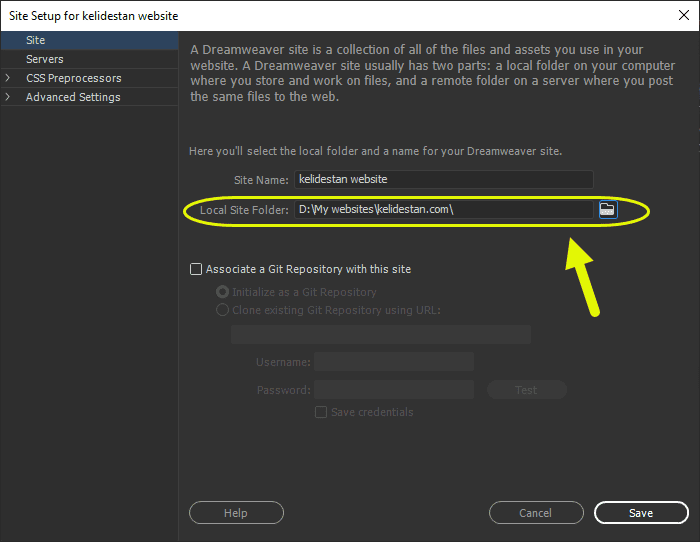This screenshot has height=542, width=700.
Task: Edit the Site Name field
Action: [x=444, y=179]
